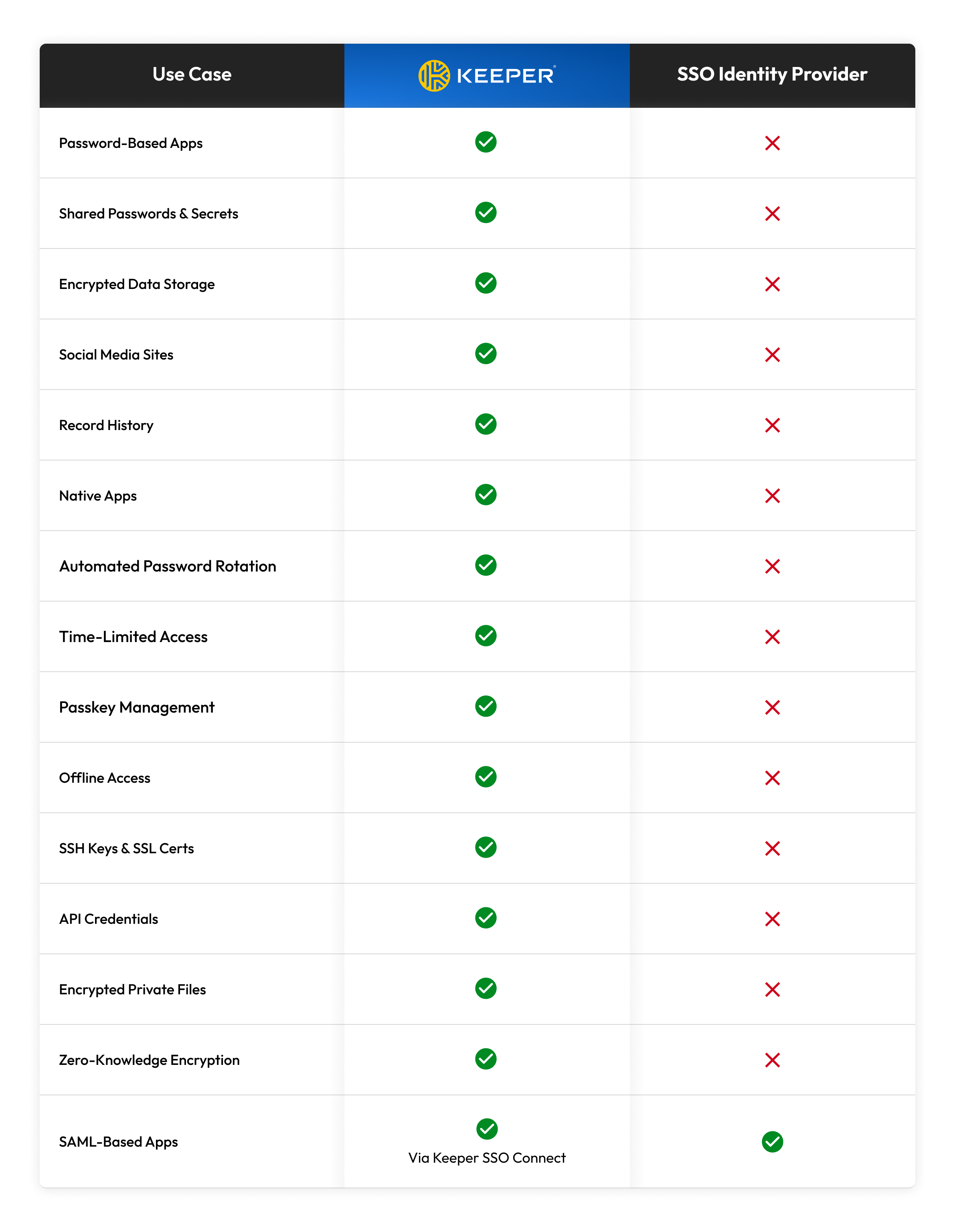Click the red X in Offline Access row
The image size is (955, 1232).
[x=772, y=778]
